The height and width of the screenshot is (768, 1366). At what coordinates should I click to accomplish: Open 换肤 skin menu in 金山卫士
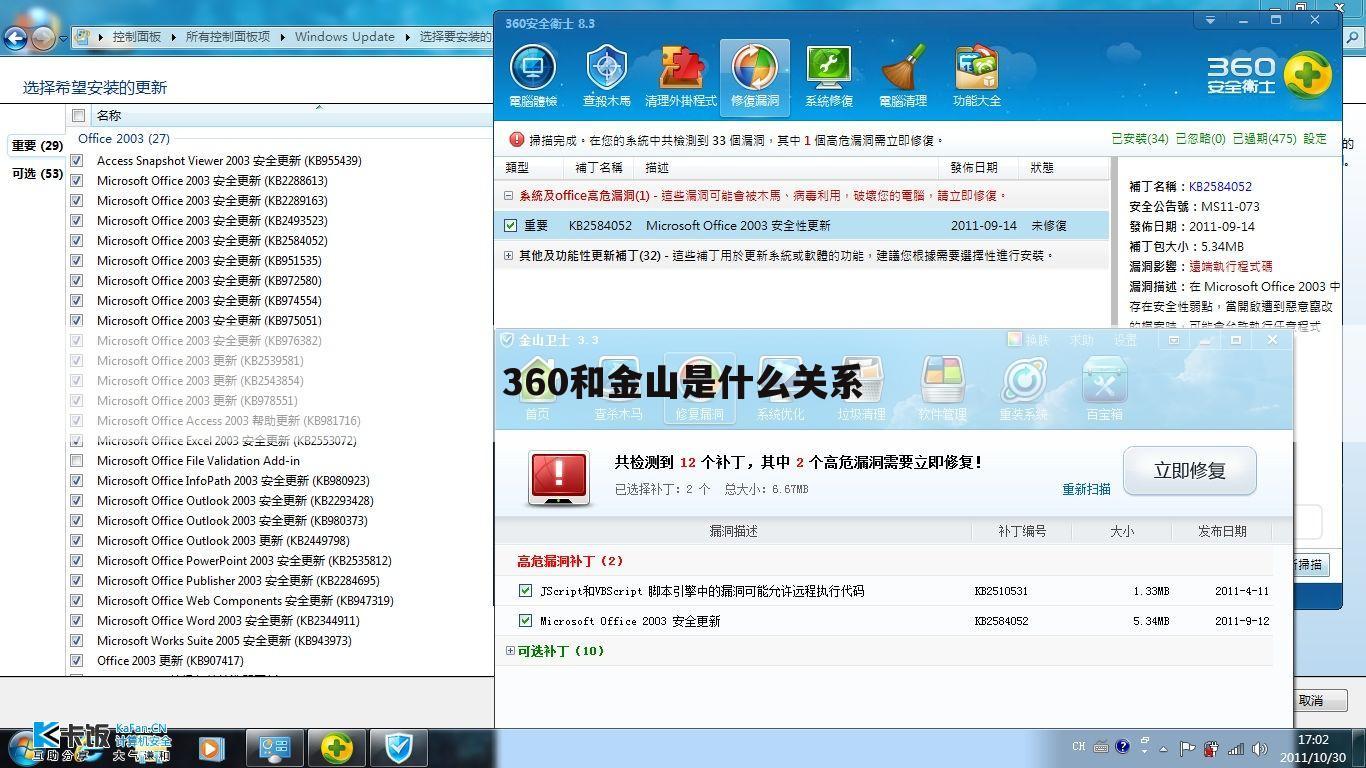(1028, 340)
